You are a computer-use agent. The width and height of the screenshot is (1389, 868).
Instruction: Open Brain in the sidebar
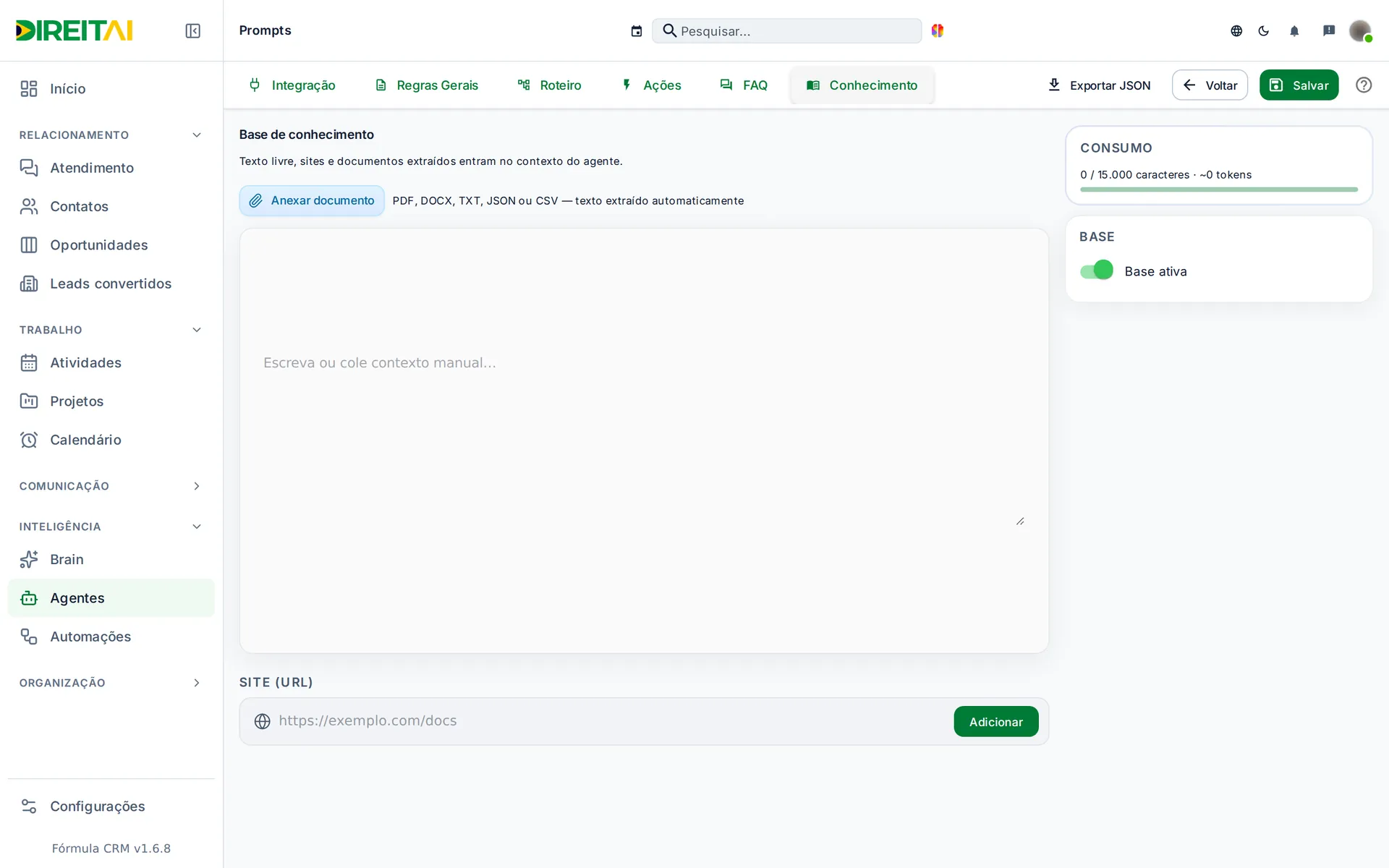pyautogui.click(x=111, y=559)
